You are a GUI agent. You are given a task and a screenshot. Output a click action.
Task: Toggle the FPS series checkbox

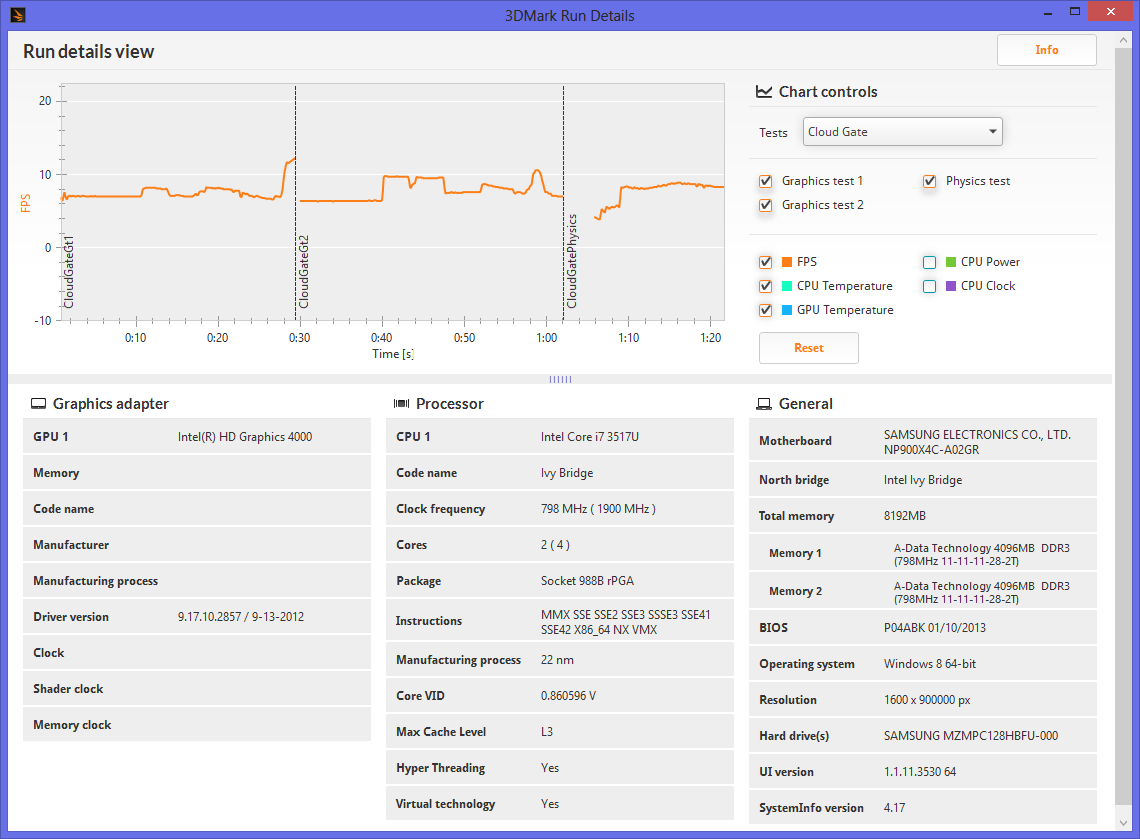tap(766, 262)
